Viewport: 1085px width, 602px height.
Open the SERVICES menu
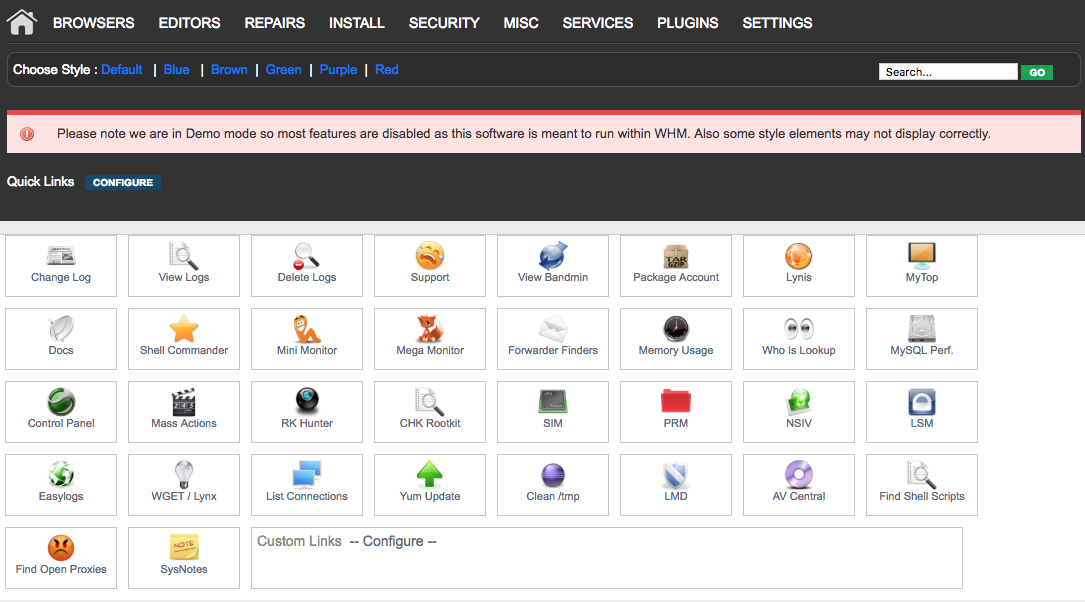coord(597,22)
